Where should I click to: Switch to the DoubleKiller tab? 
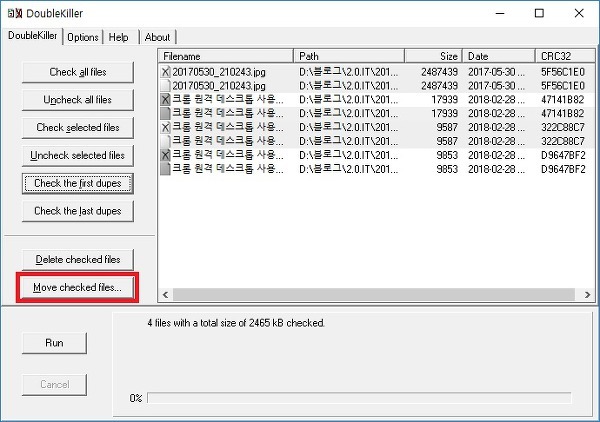(x=33, y=36)
